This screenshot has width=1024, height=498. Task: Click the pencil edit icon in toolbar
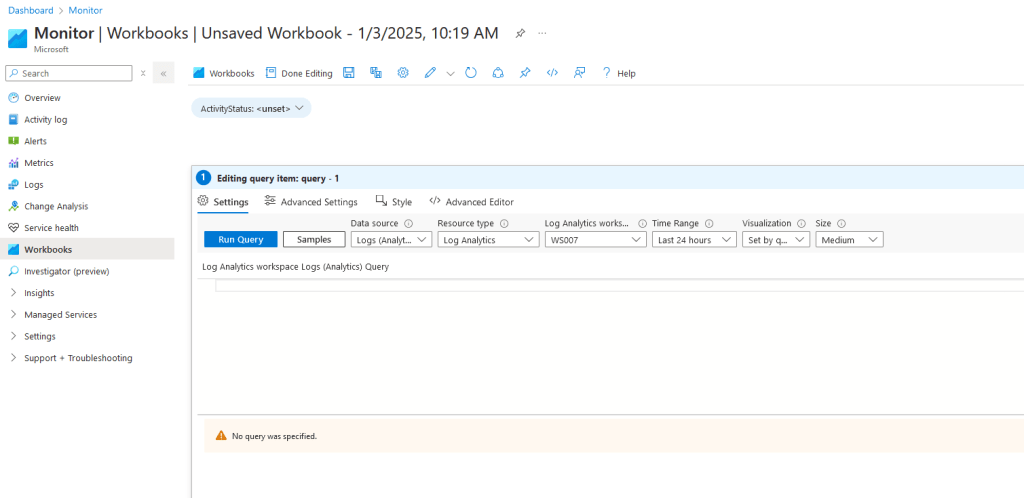(430, 73)
